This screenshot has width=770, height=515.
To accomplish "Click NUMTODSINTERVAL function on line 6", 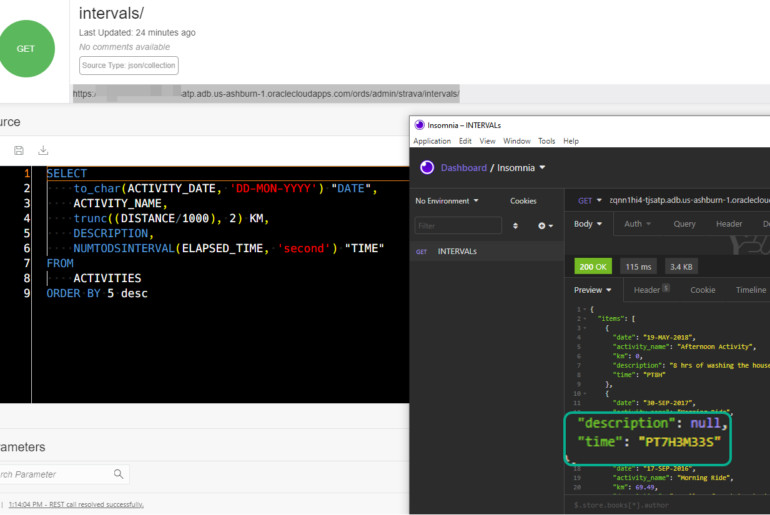I will (x=124, y=248).
